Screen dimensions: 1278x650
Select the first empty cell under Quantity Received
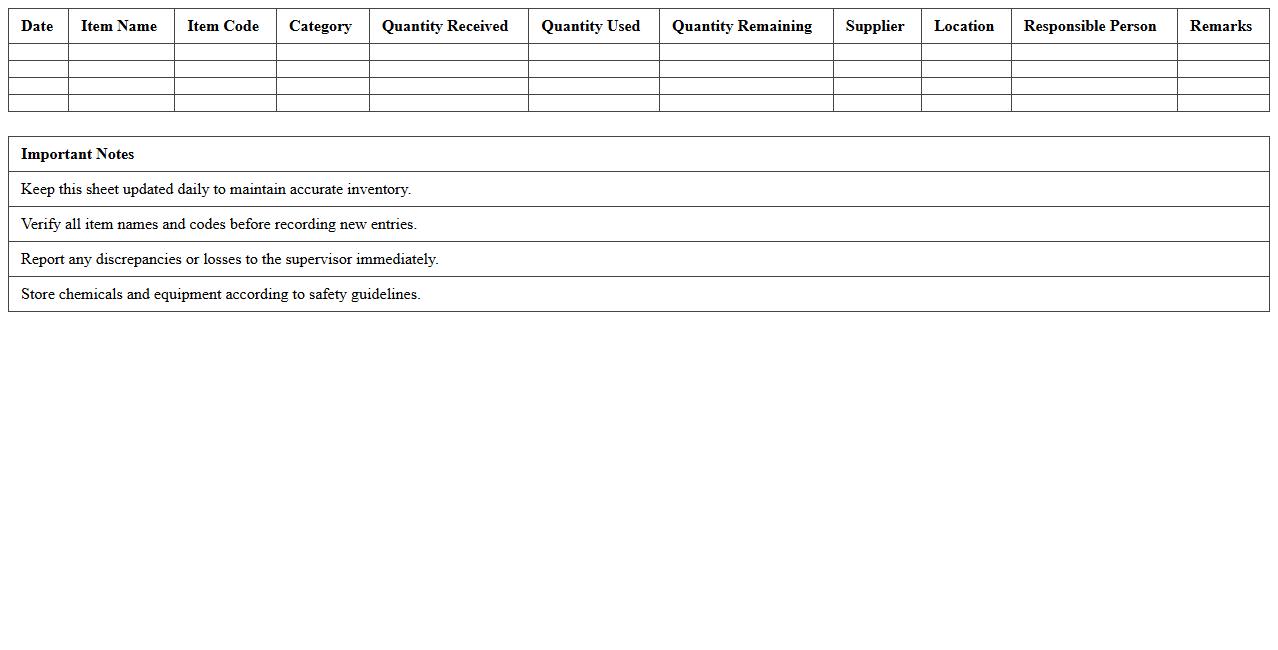[448, 52]
